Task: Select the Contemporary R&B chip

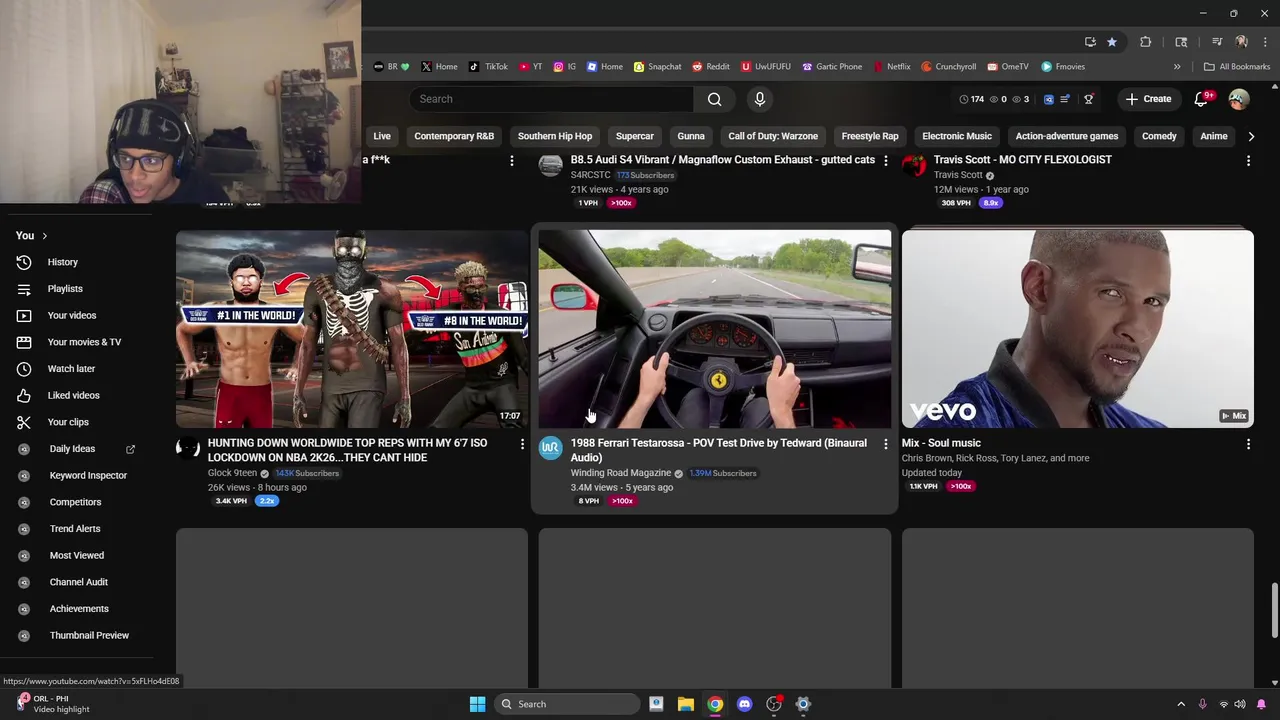Action: point(454,136)
